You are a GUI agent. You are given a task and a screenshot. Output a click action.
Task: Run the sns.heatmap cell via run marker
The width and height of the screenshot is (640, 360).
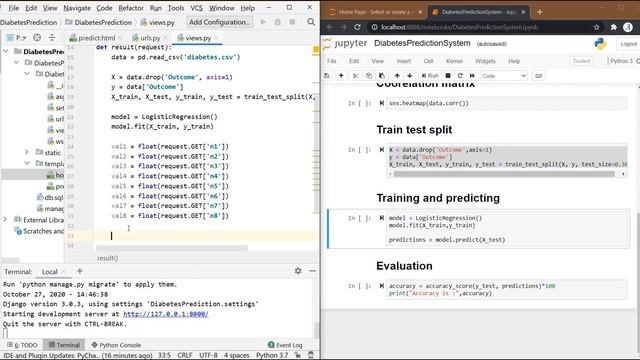[381, 103]
